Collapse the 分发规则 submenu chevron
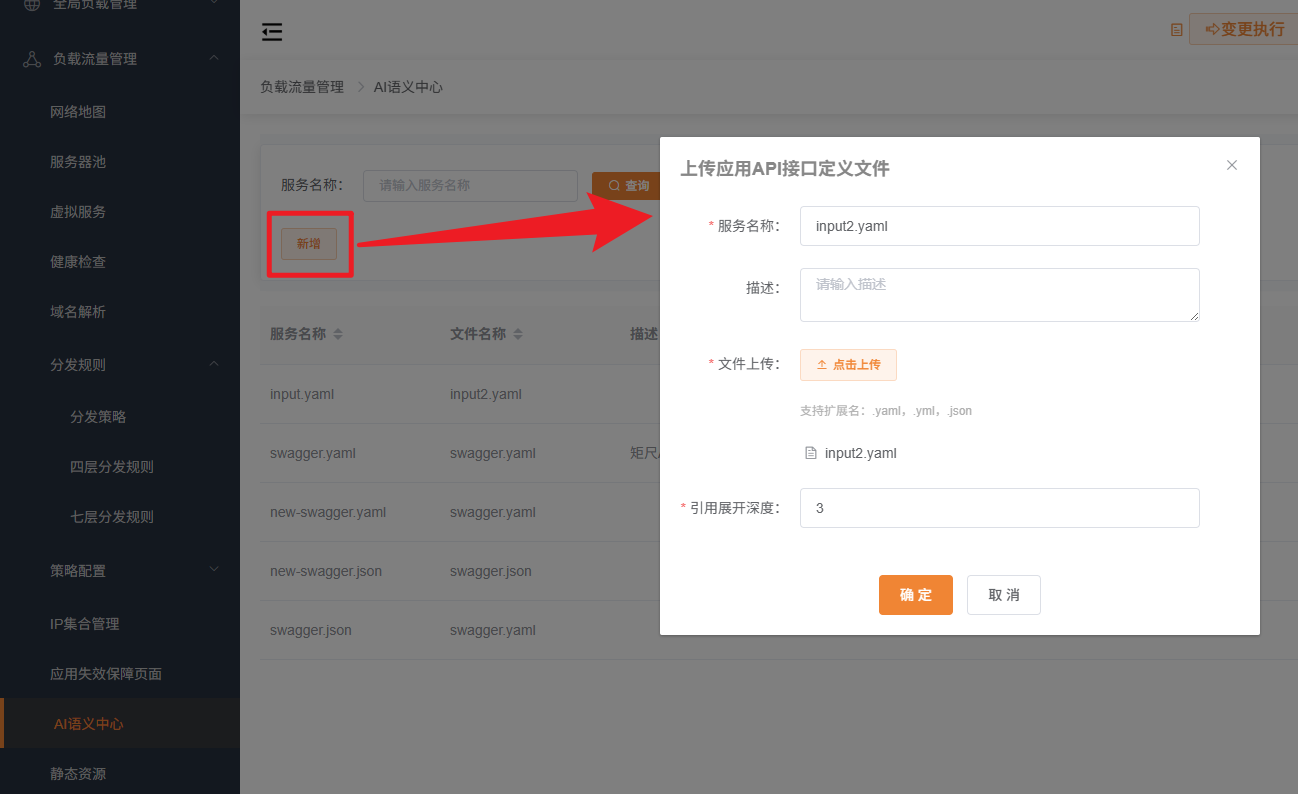The width and height of the screenshot is (1298, 794). click(x=214, y=364)
